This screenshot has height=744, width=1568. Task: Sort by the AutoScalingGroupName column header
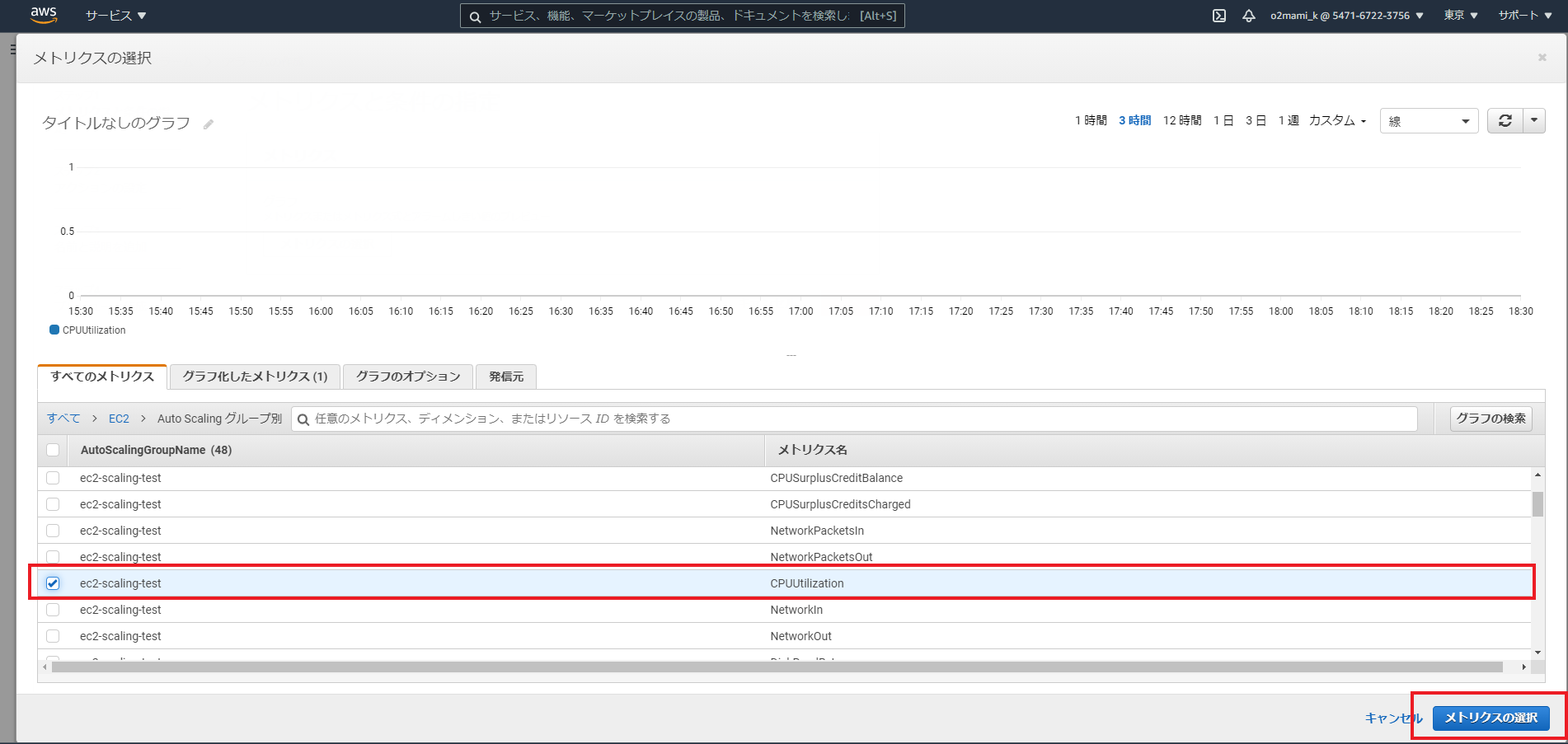click(x=156, y=450)
